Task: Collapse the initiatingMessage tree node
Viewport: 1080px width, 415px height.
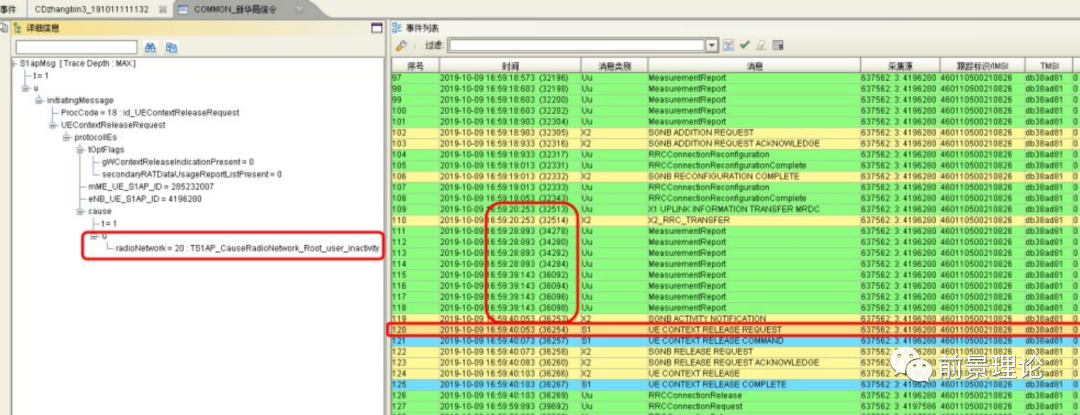Action: [38, 100]
